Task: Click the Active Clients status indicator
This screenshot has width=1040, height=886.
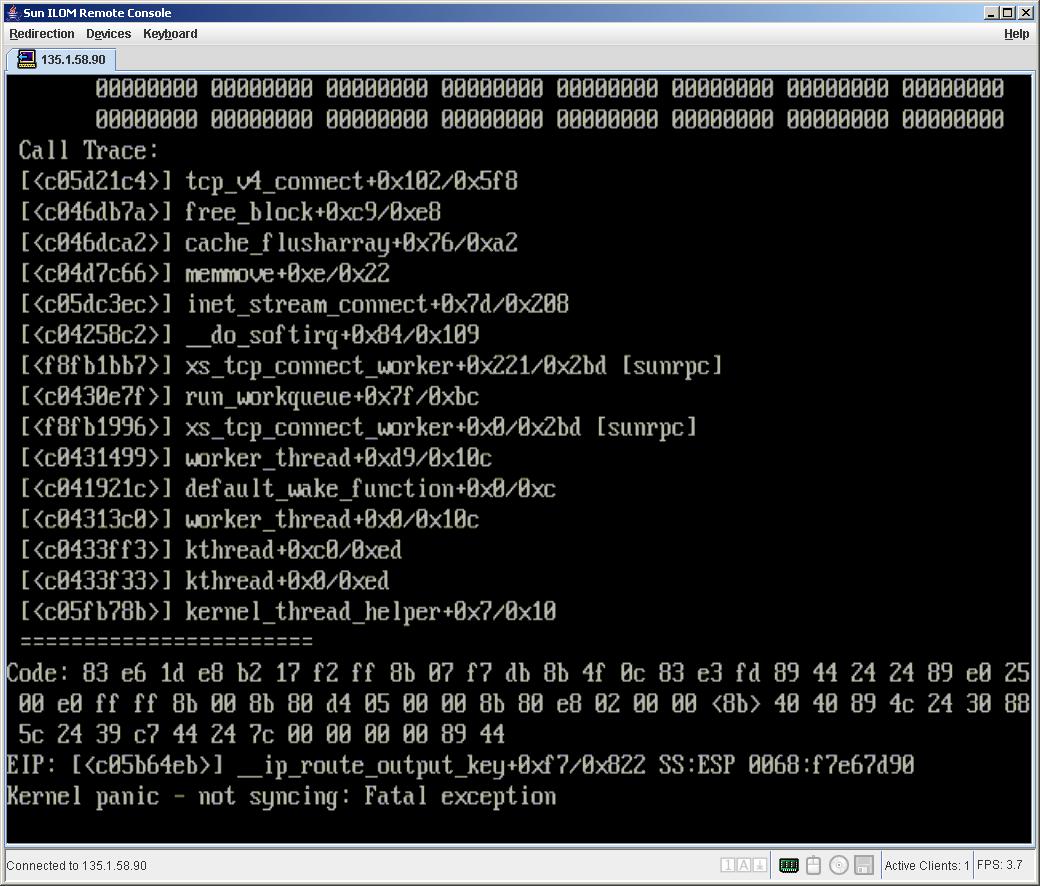Action: 927,866
